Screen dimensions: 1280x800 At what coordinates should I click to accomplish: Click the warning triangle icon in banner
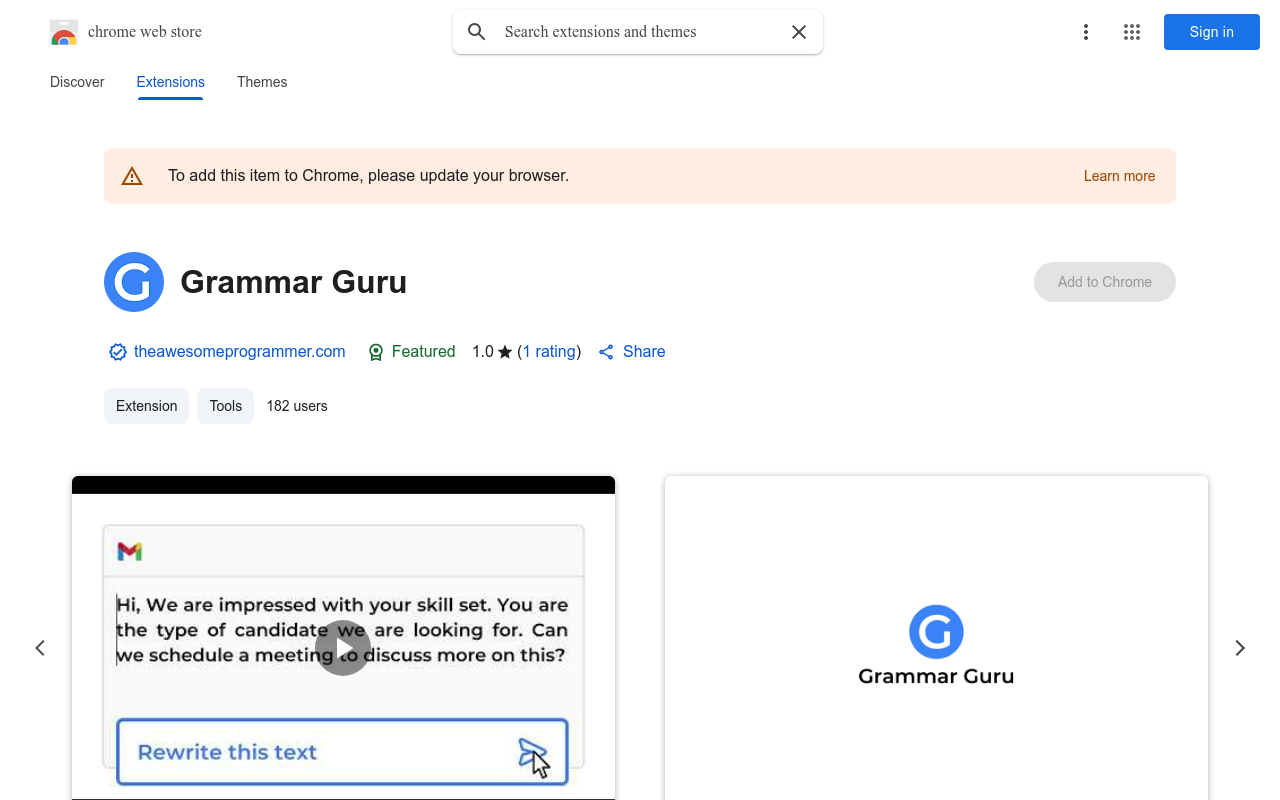132,176
